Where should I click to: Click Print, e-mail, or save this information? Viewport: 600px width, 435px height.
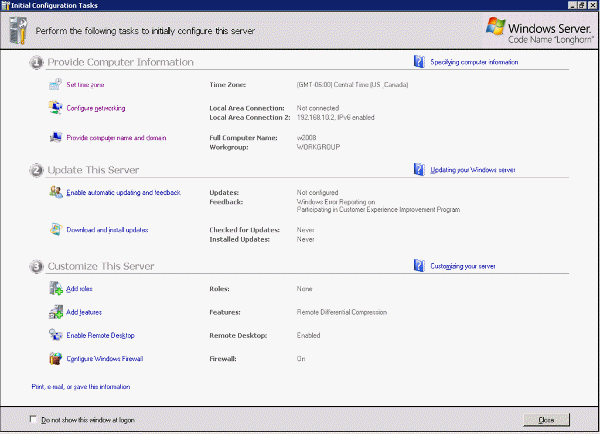tap(81, 387)
